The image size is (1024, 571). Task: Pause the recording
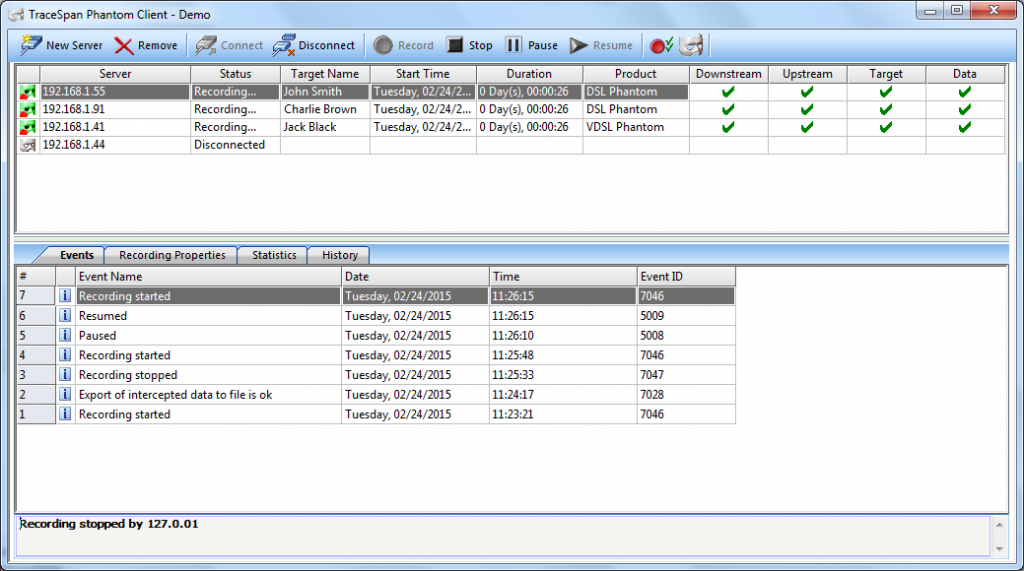point(531,45)
